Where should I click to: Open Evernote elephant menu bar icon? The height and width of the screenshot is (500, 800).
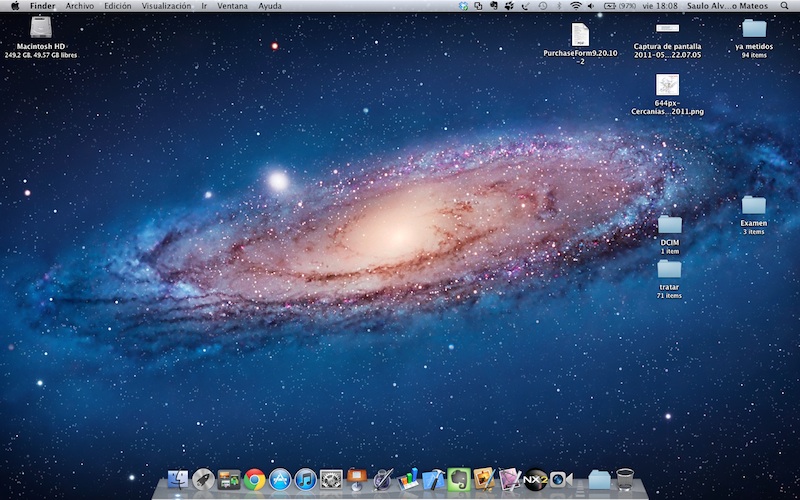click(493, 6)
